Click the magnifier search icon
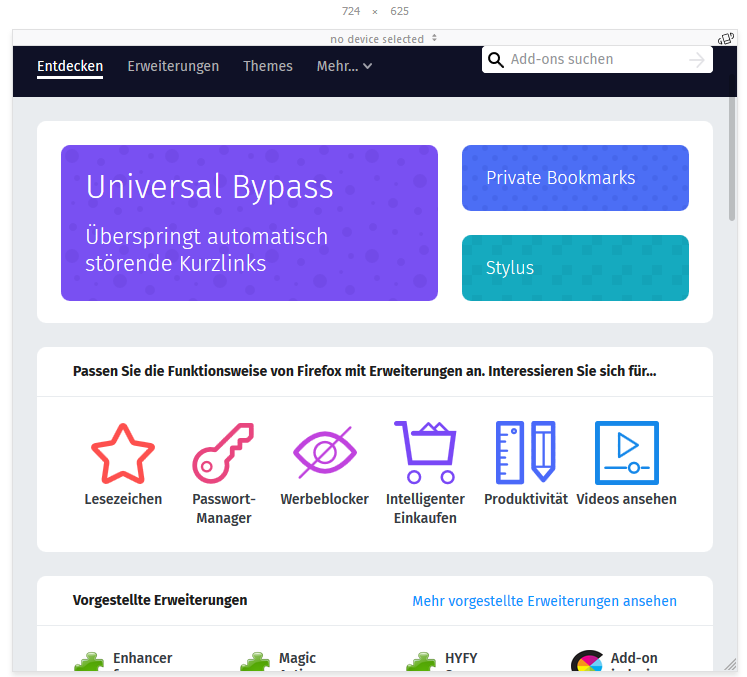Image resolution: width=747 pixels, height=677 pixels. (x=495, y=60)
